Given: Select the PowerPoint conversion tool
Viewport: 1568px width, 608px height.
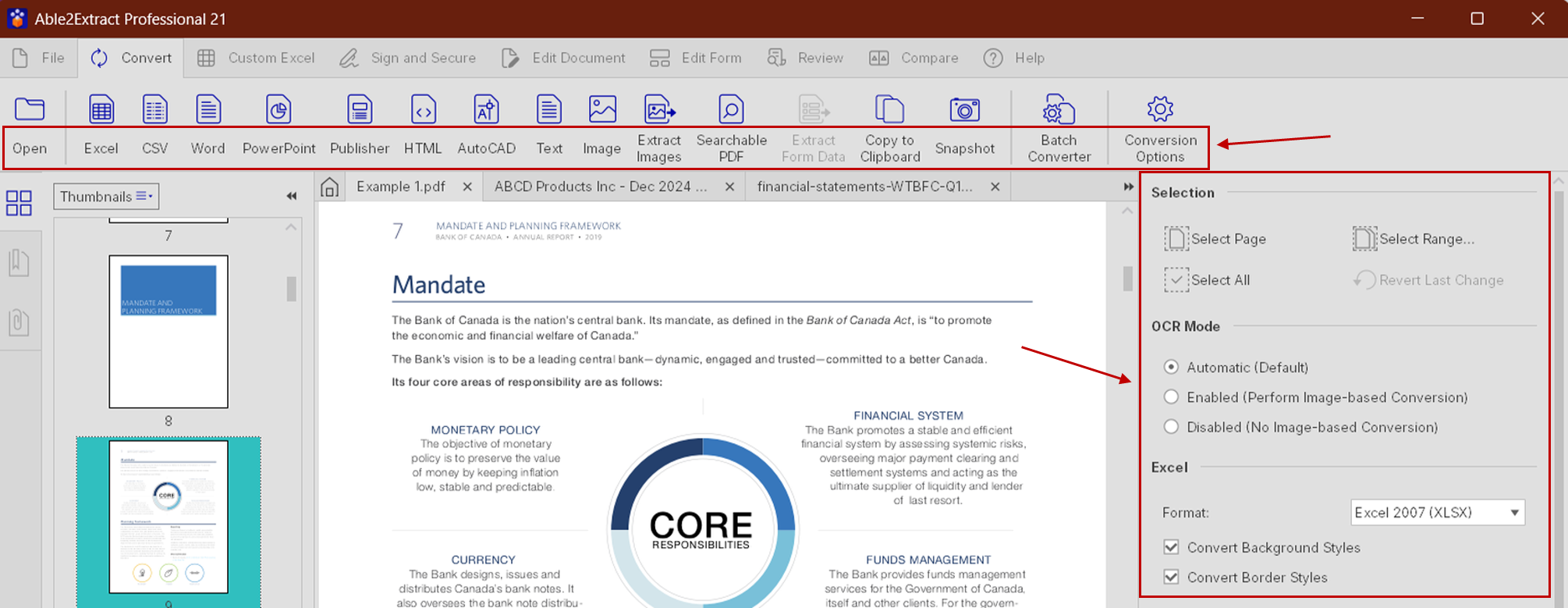Looking at the screenshot, I should [x=278, y=110].
